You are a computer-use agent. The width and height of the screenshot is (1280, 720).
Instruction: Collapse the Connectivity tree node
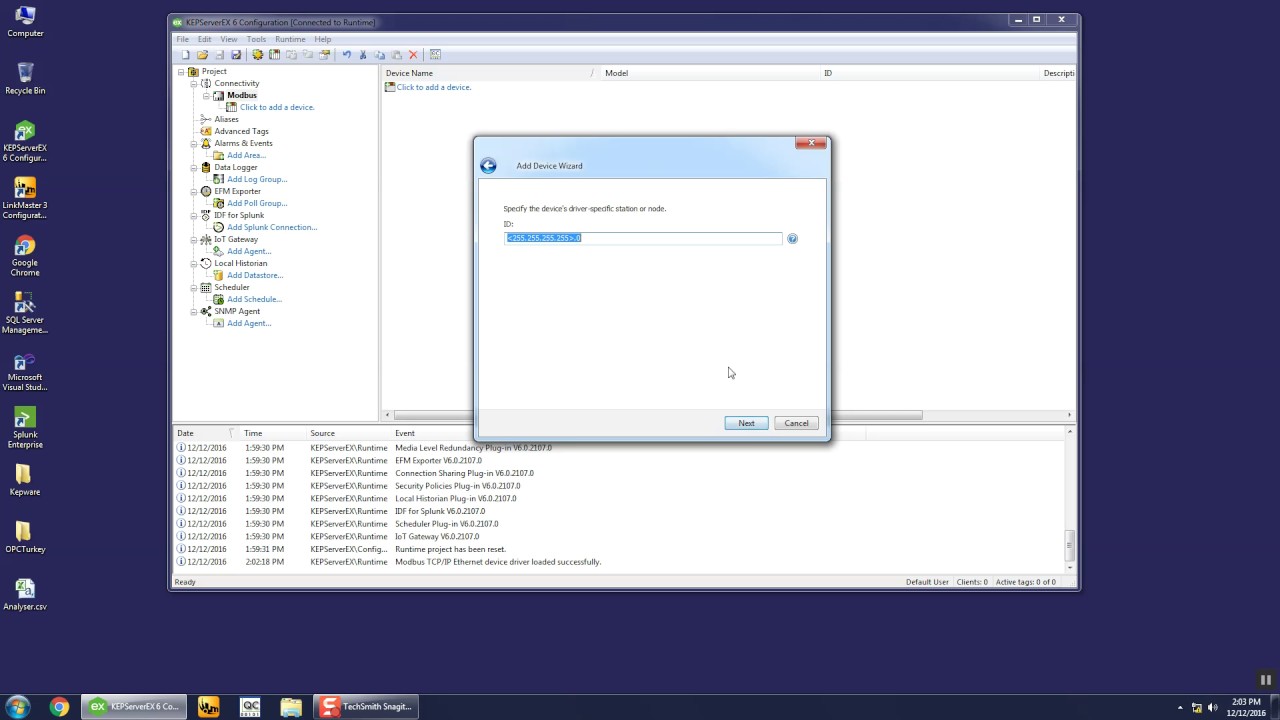194,84
